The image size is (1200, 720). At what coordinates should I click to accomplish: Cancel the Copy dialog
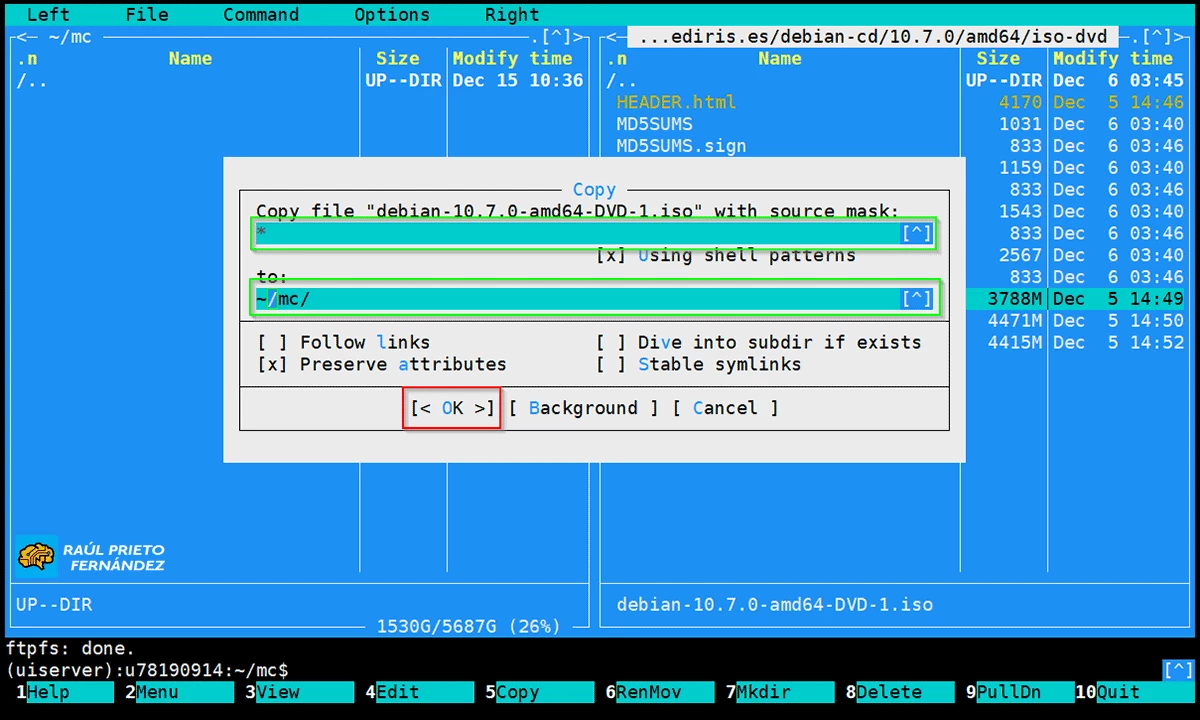pyautogui.click(x=724, y=408)
